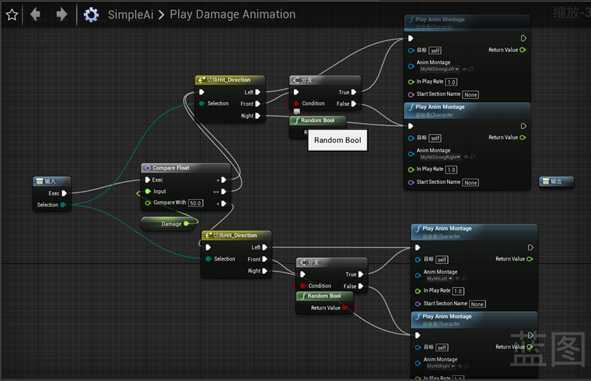Image resolution: width=591 pixels, height=381 pixels.
Task: Click False exec pin on lower Branch node
Action: pos(361,286)
